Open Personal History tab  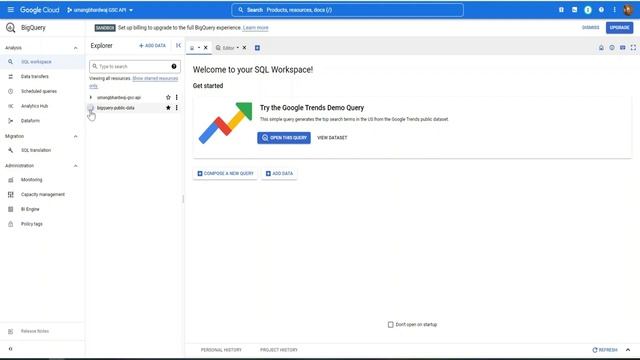tap(221, 350)
